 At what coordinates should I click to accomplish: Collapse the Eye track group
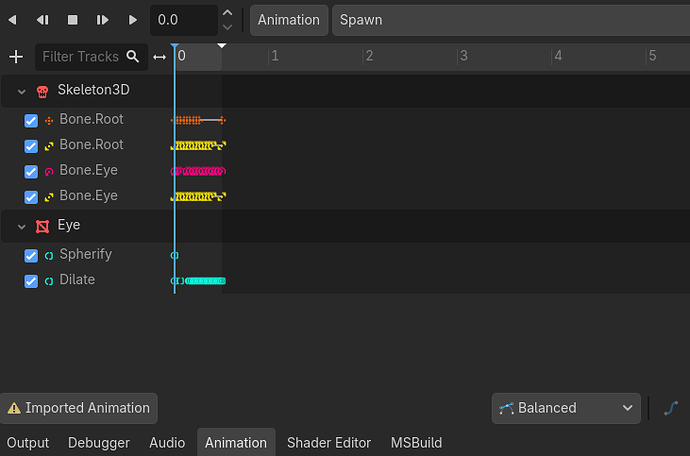(x=21, y=227)
